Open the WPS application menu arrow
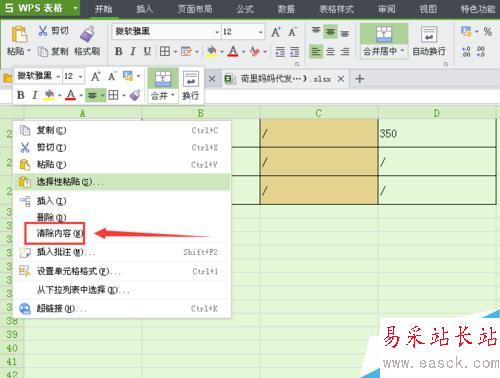The width and height of the screenshot is (500, 378). point(75,7)
